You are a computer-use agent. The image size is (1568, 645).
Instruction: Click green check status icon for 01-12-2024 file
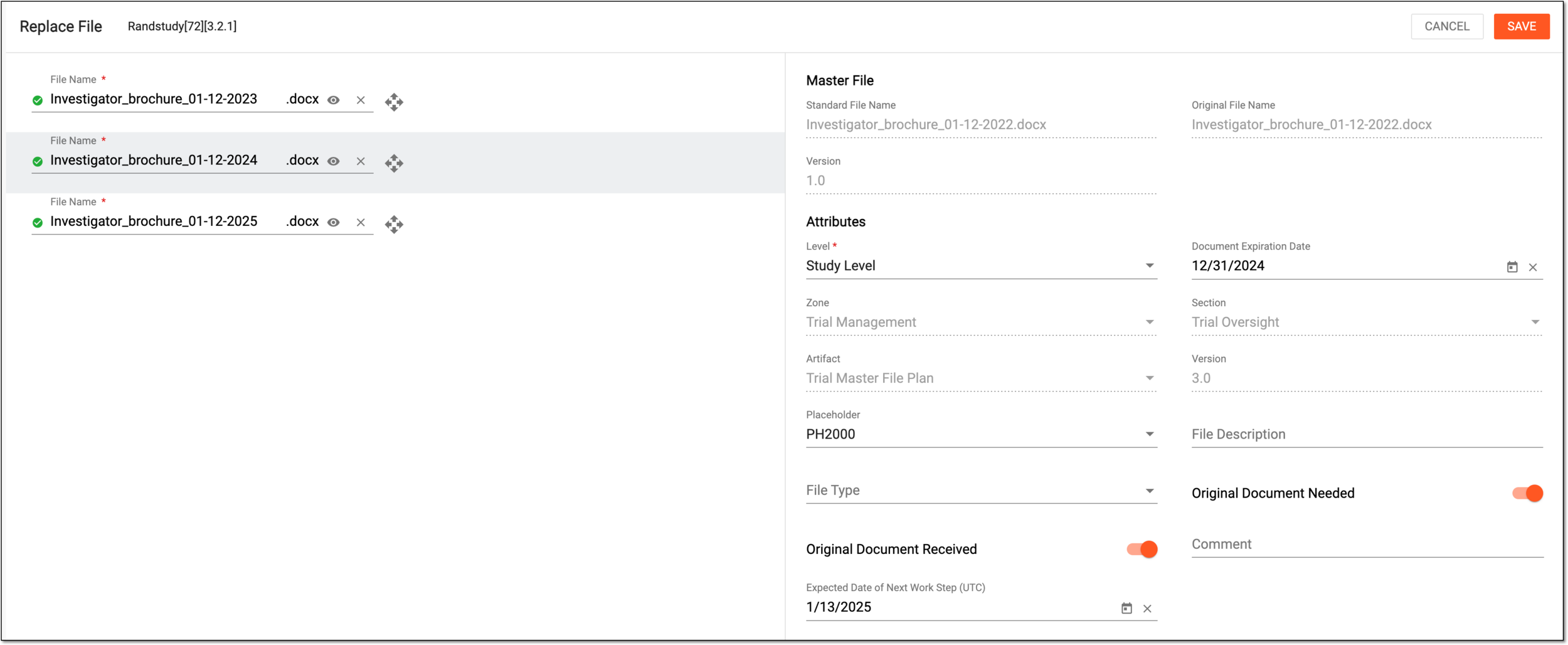coord(38,162)
